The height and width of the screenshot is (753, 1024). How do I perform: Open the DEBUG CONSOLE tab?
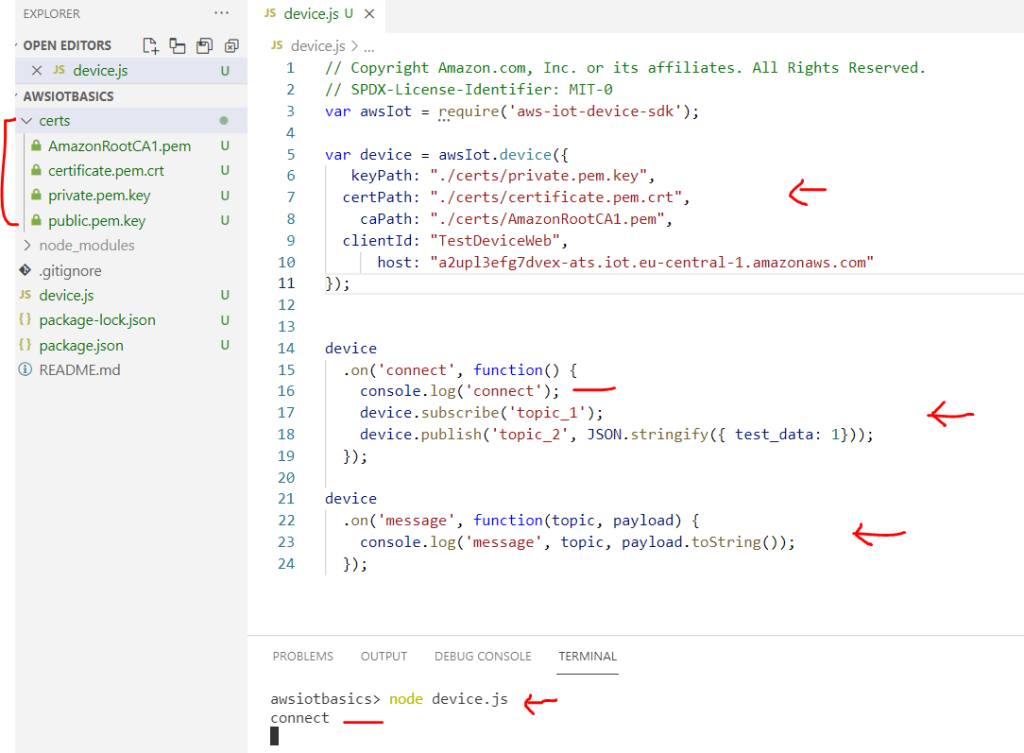click(x=482, y=656)
